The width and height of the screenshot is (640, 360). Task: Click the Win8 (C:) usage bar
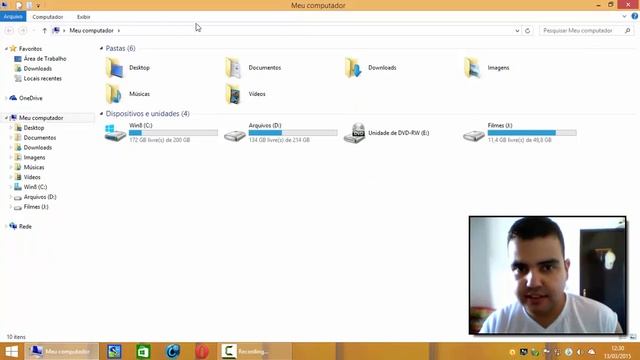(x=173, y=133)
